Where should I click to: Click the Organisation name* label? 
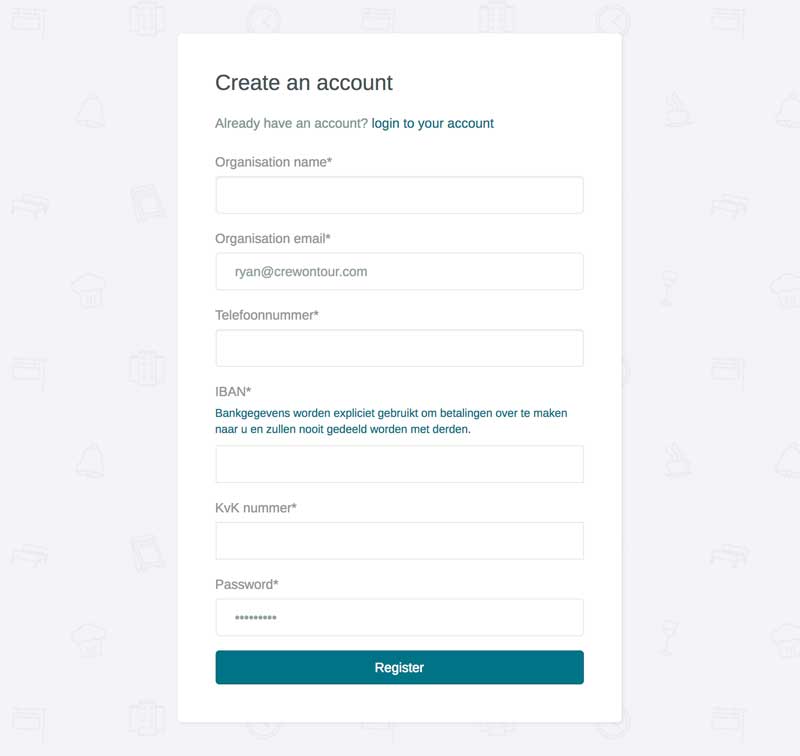coord(273,162)
